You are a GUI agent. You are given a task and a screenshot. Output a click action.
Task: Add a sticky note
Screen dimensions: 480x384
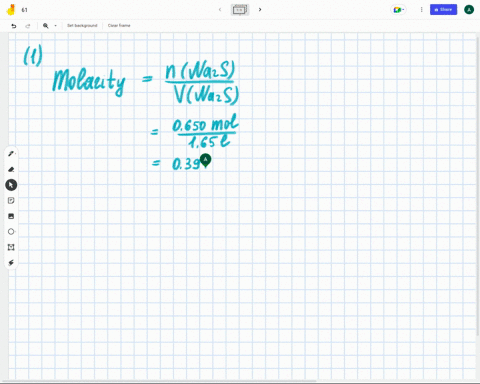[x=11, y=200]
